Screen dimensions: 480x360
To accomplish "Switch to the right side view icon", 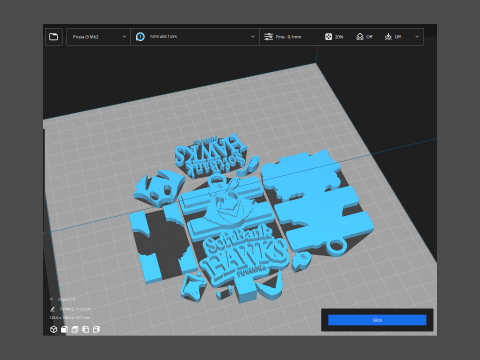I will point(96,330).
